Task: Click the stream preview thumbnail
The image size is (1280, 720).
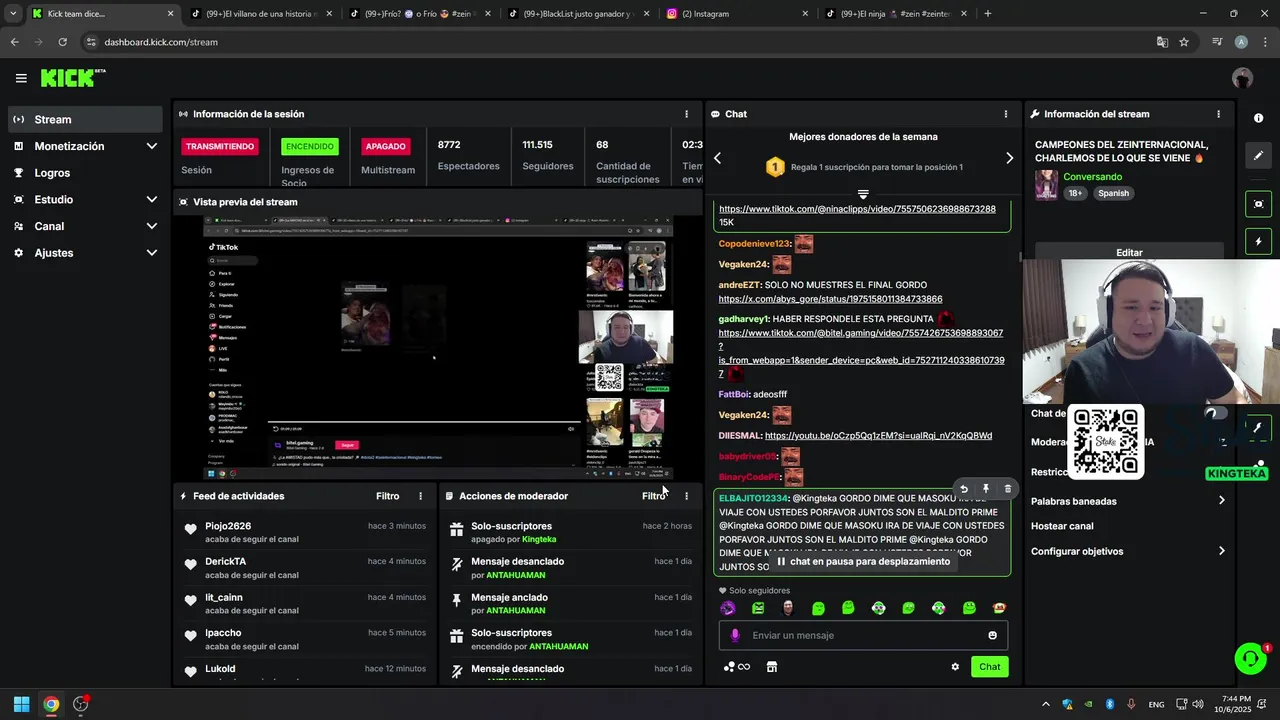Action: [x=438, y=347]
